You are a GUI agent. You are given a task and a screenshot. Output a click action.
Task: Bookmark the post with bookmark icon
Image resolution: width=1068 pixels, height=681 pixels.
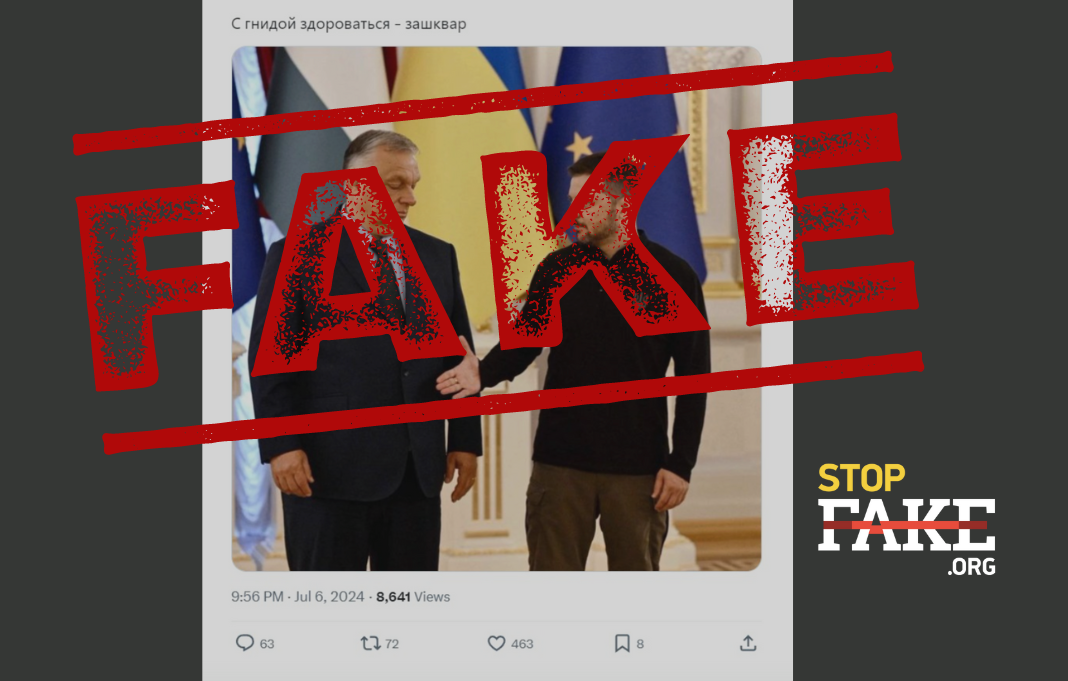tap(622, 643)
